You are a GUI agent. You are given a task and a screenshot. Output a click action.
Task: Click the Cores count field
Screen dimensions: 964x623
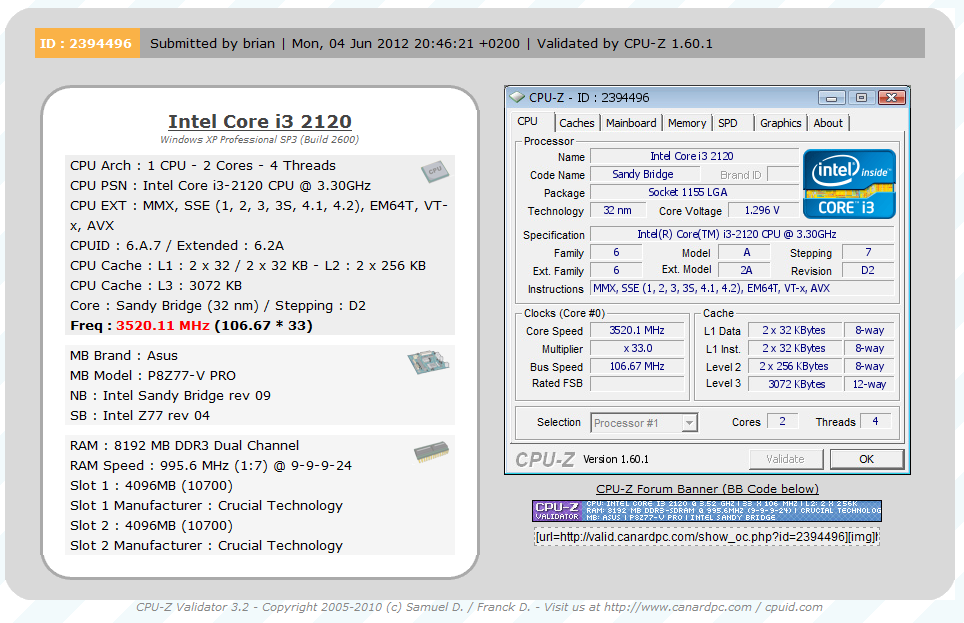click(782, 421)
